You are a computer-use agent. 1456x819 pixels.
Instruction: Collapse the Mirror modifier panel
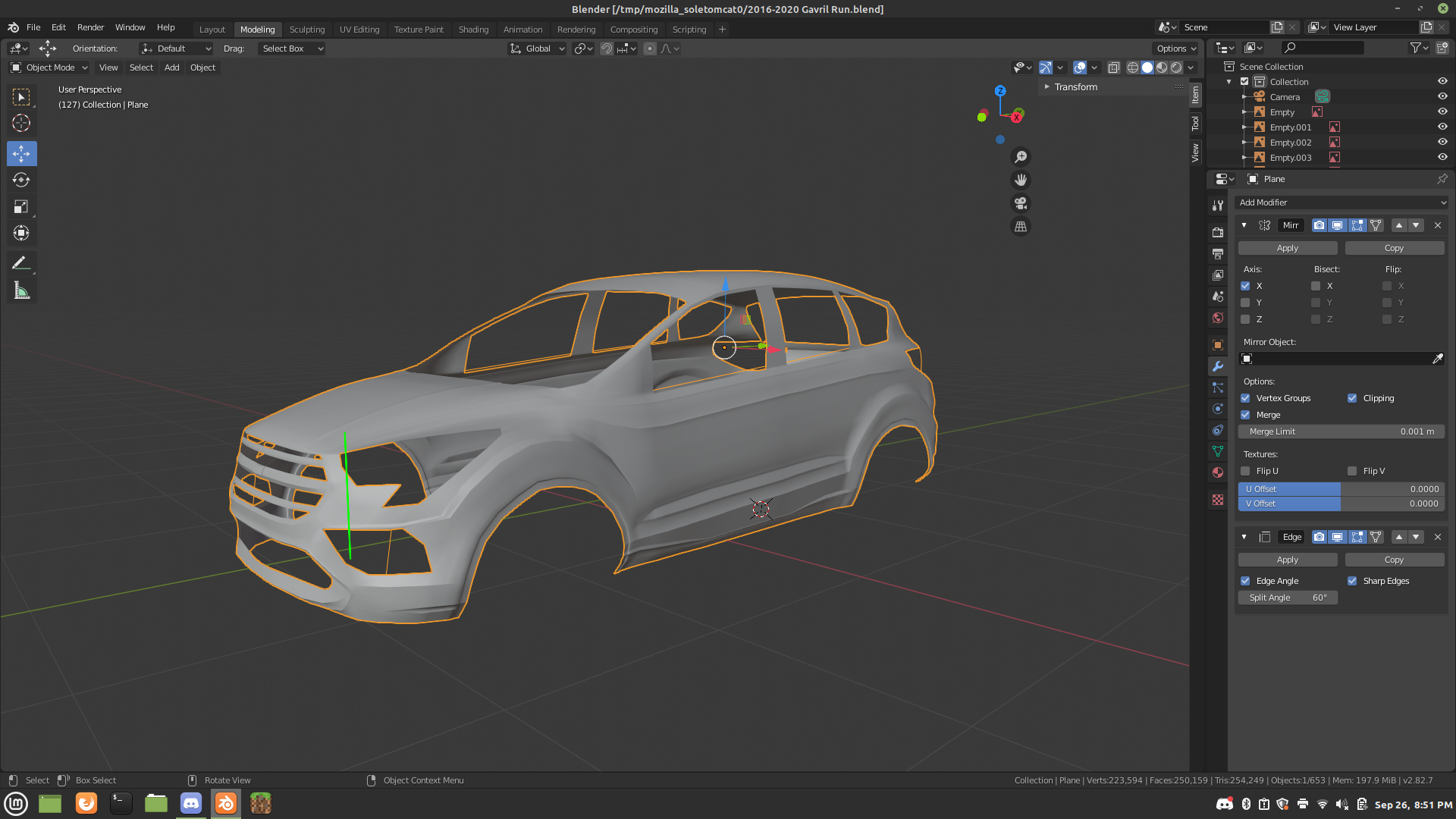tap(1244, 225)
